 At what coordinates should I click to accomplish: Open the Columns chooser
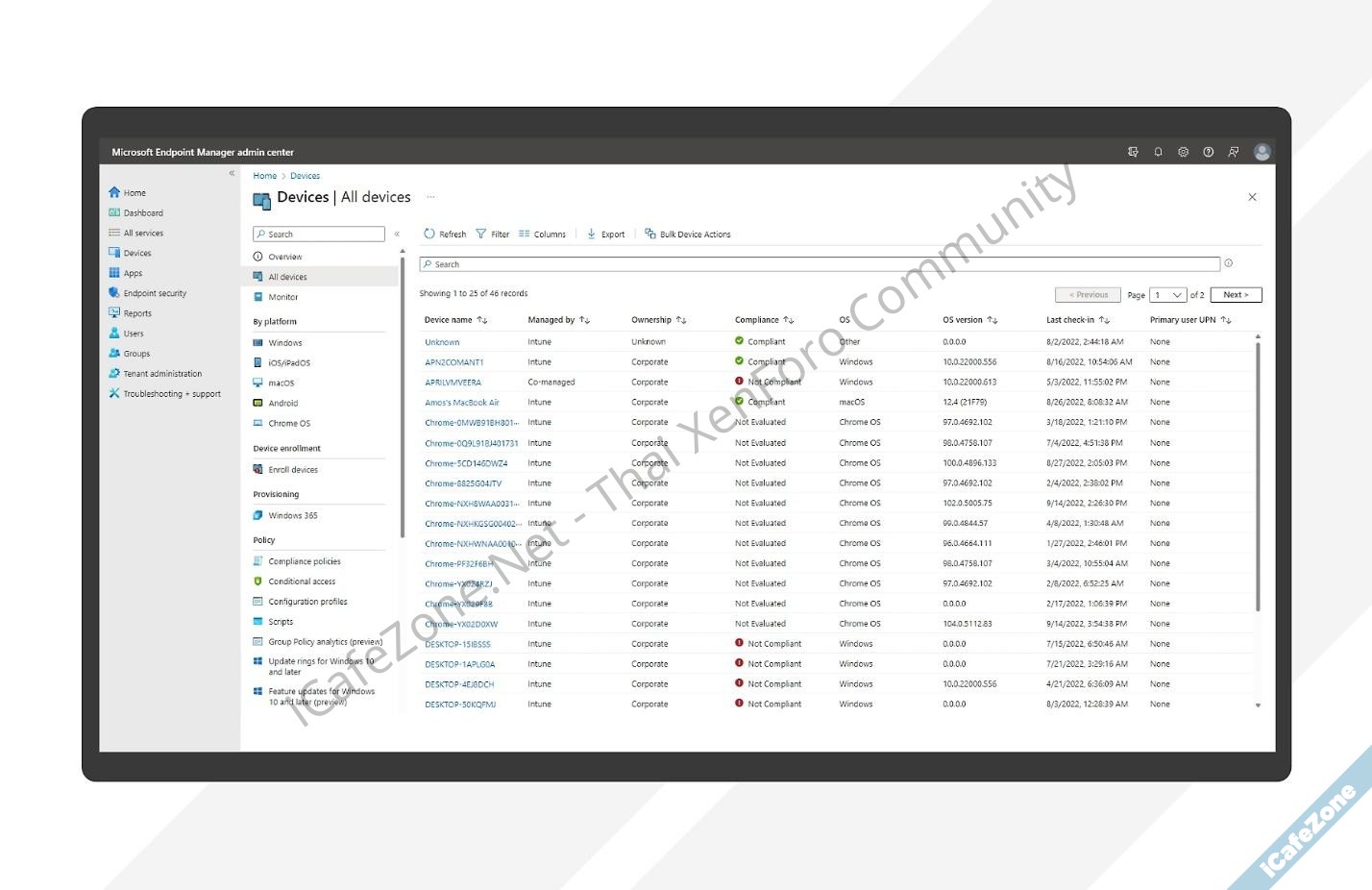tap(542, 234)
